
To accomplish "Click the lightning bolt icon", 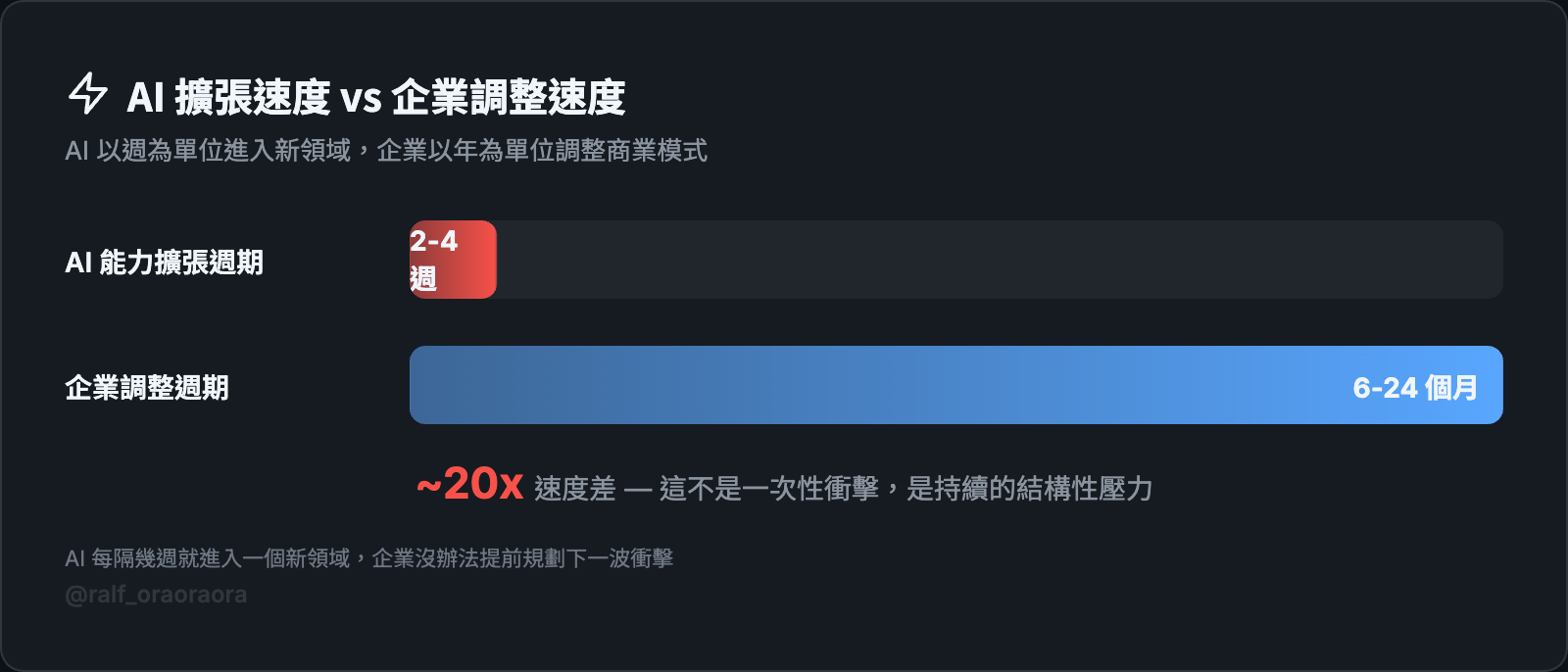I will click(87, 94).
